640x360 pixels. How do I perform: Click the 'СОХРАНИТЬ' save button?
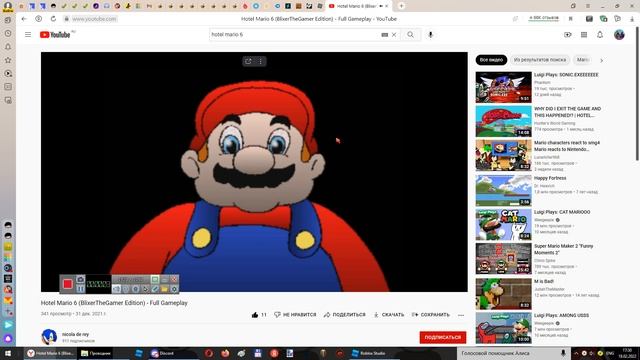431,315
